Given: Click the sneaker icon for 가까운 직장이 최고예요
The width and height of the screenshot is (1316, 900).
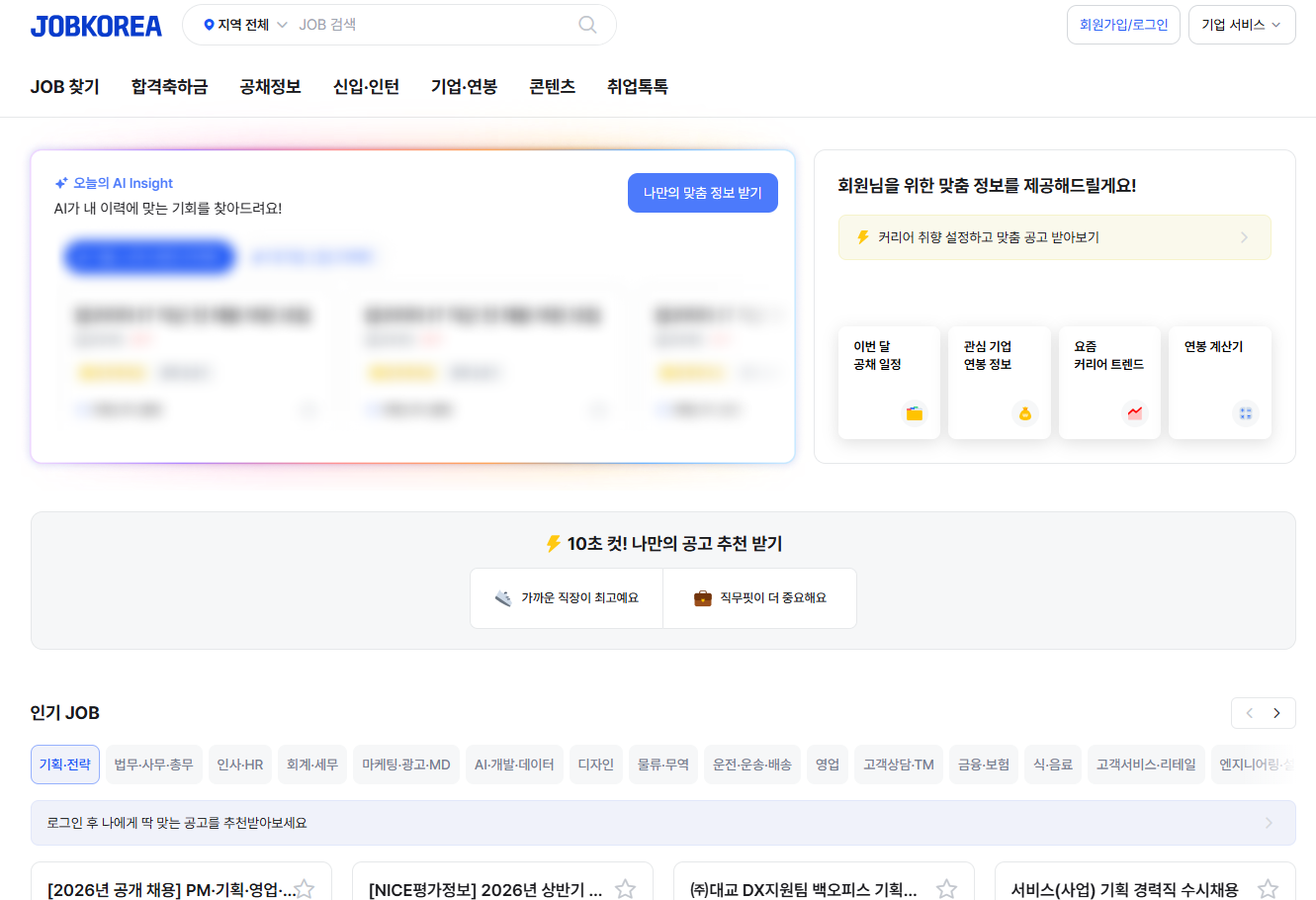Looking at the screenshot, I should 503,598.
